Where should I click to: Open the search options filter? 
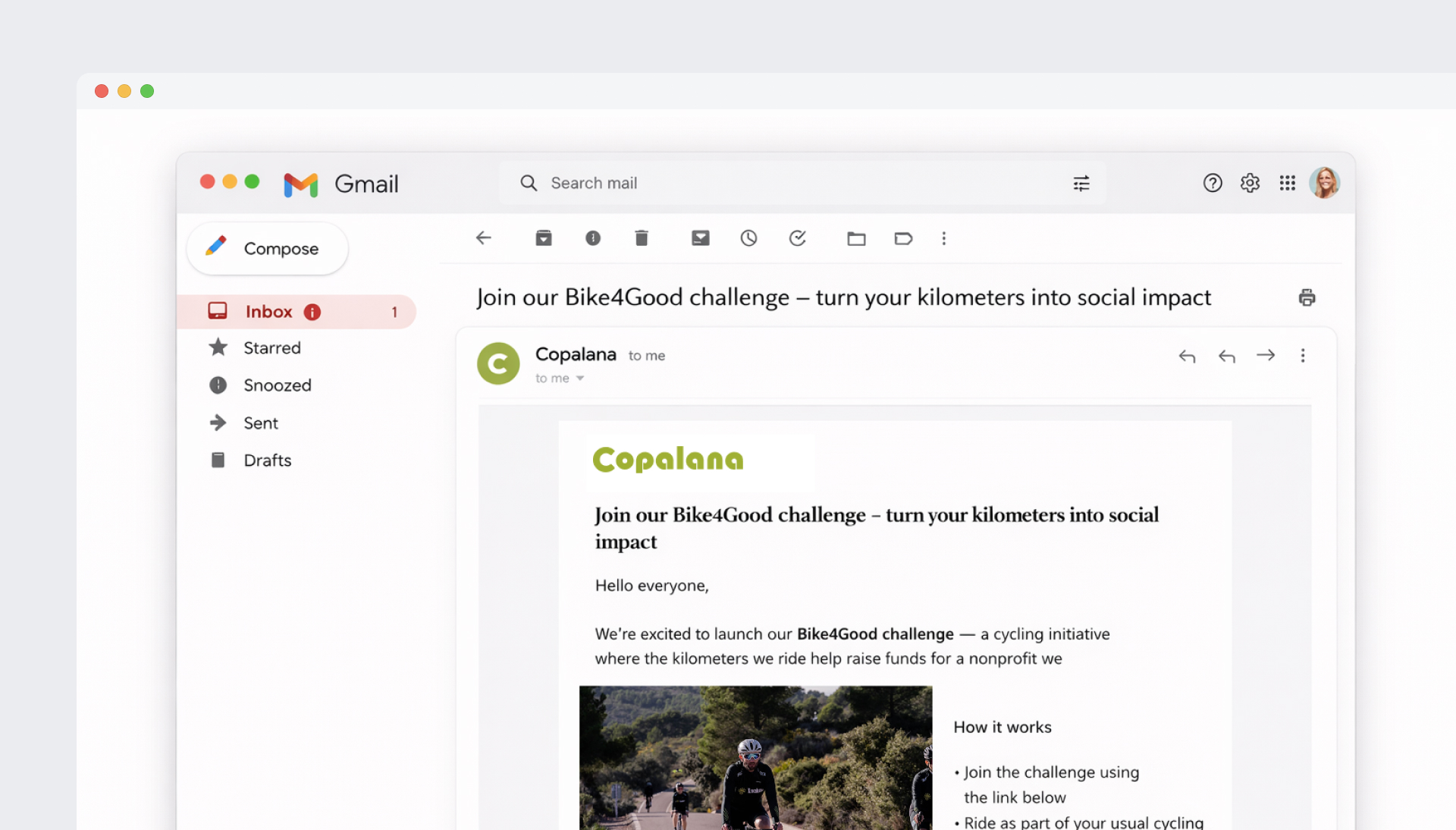[x=1081, y=183]
